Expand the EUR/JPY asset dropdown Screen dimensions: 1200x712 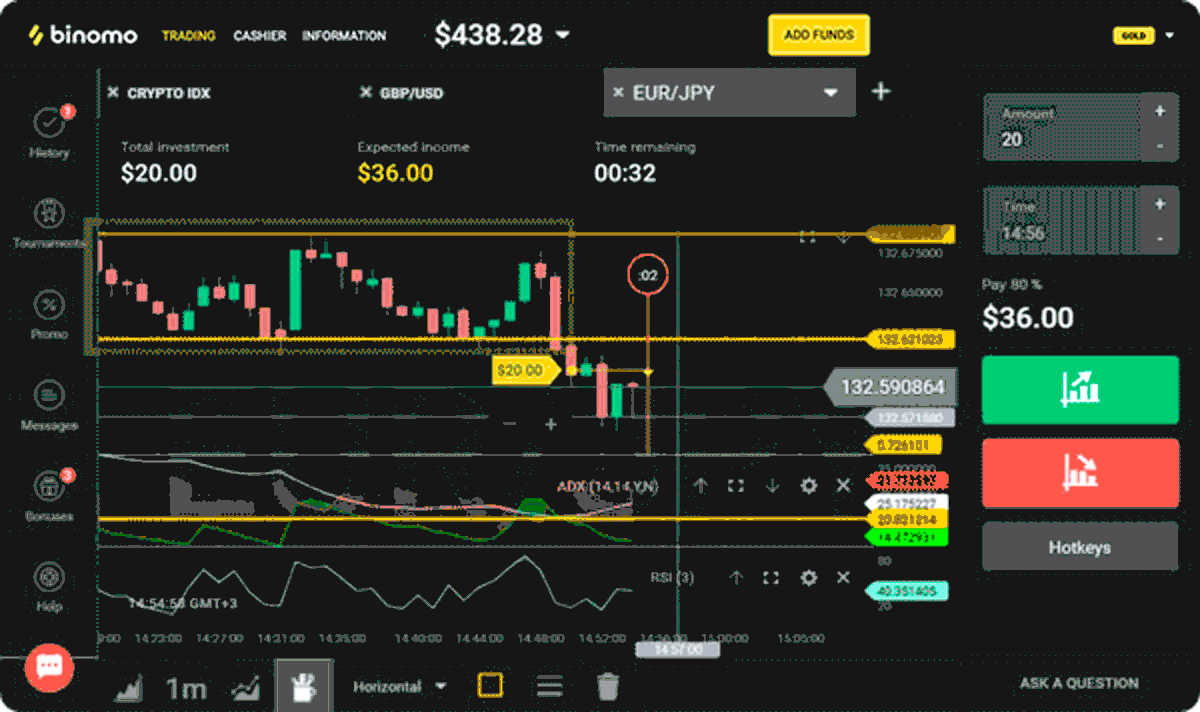[830, 93]
